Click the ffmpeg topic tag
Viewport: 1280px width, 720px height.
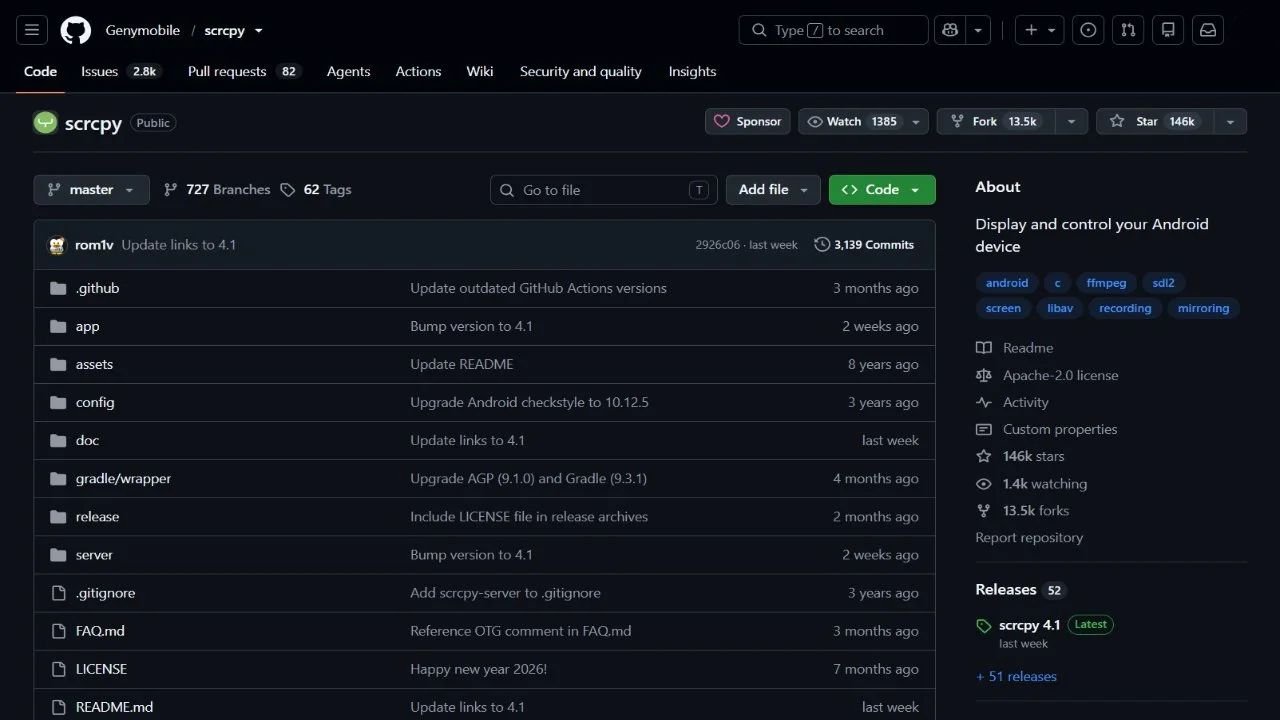coord(1106,283)
